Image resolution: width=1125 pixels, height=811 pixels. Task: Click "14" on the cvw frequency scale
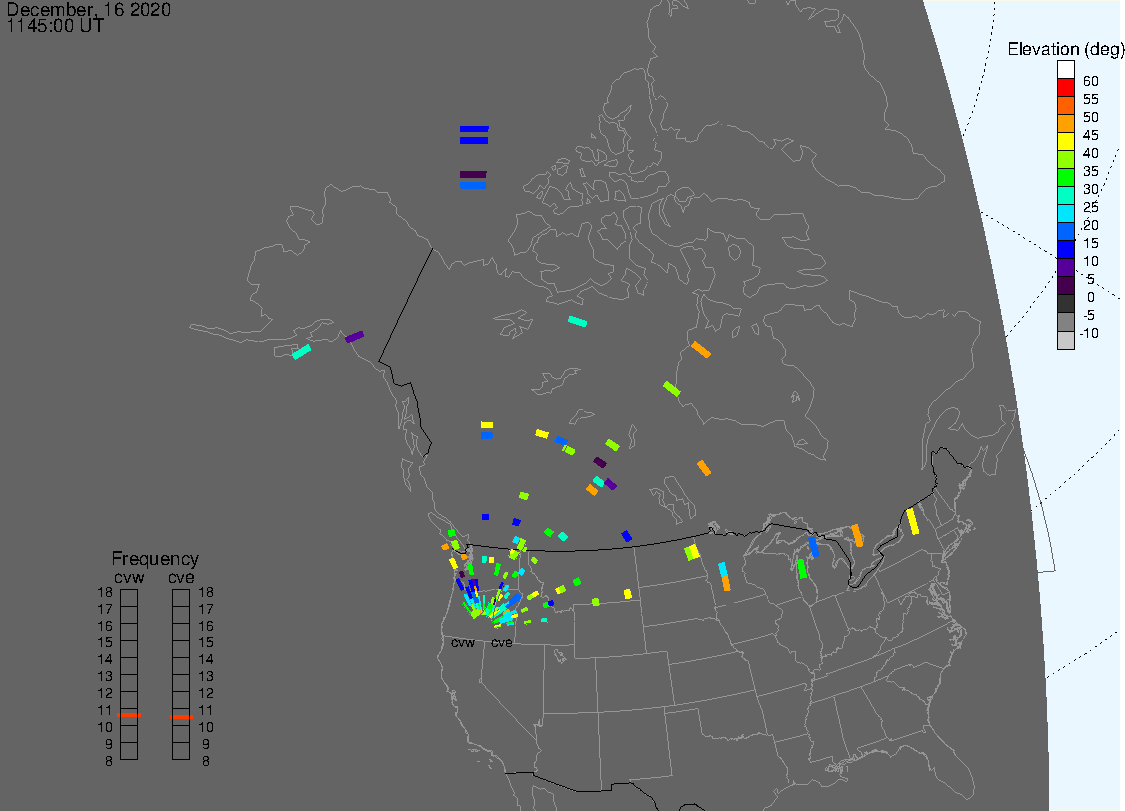click(x=105, y=659)
